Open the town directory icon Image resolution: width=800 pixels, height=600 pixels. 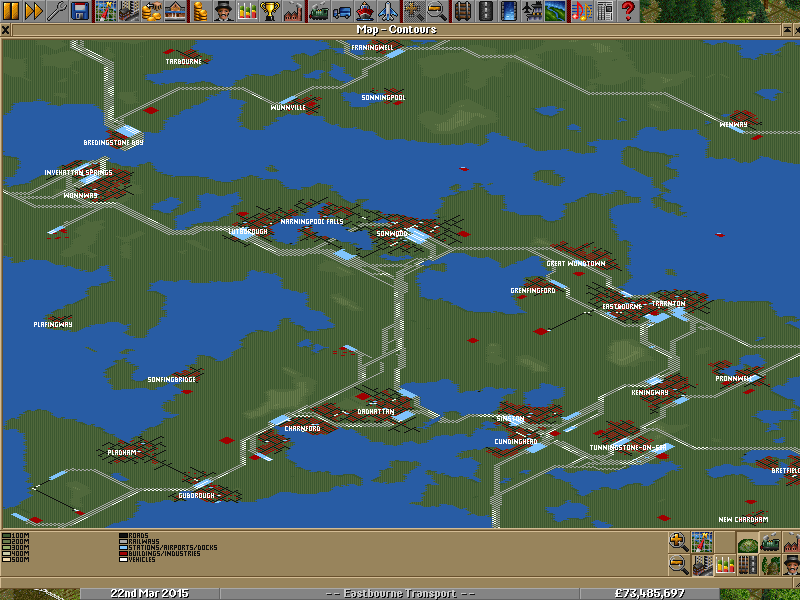click(128, 11)
